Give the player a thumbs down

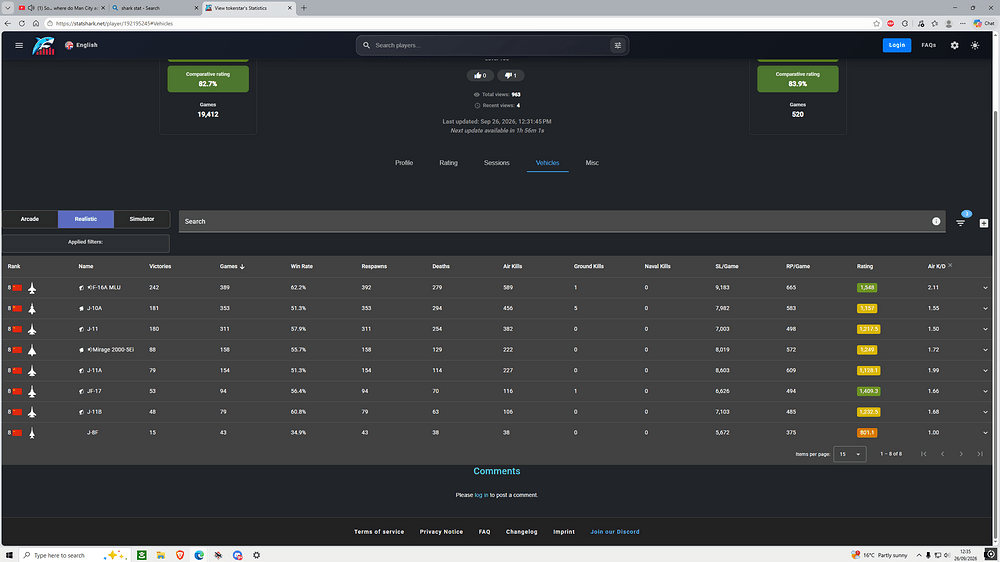click(x=511, y=75)
